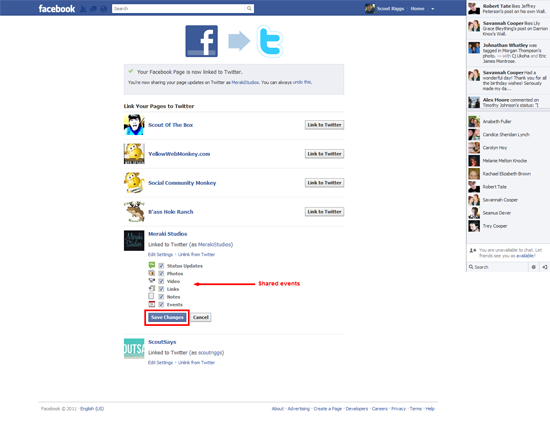Image resolution: width=550 pixels, height=427 pixels.
Task: Click the search magnifier icon in top bar
Action: tap(249, 8)
